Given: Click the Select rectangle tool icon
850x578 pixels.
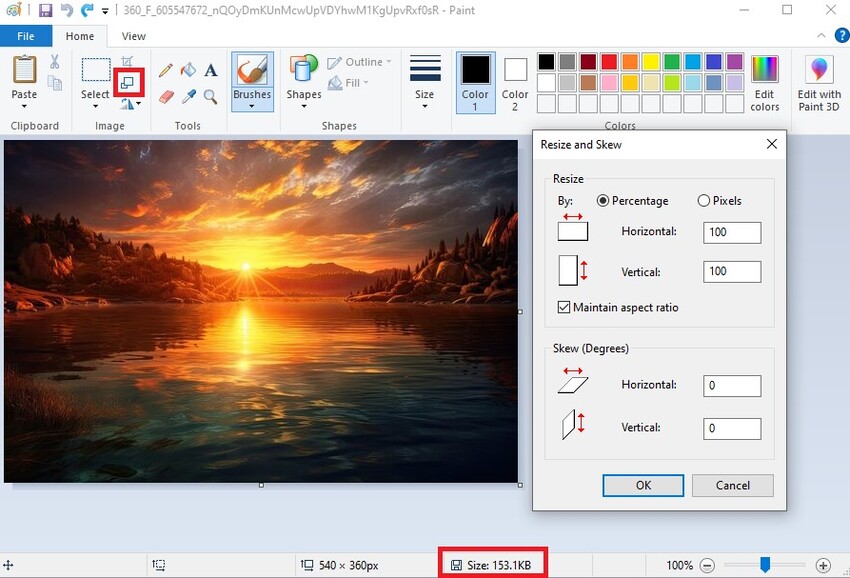Looking at the screenshot, I should click(x=96, y=70).
